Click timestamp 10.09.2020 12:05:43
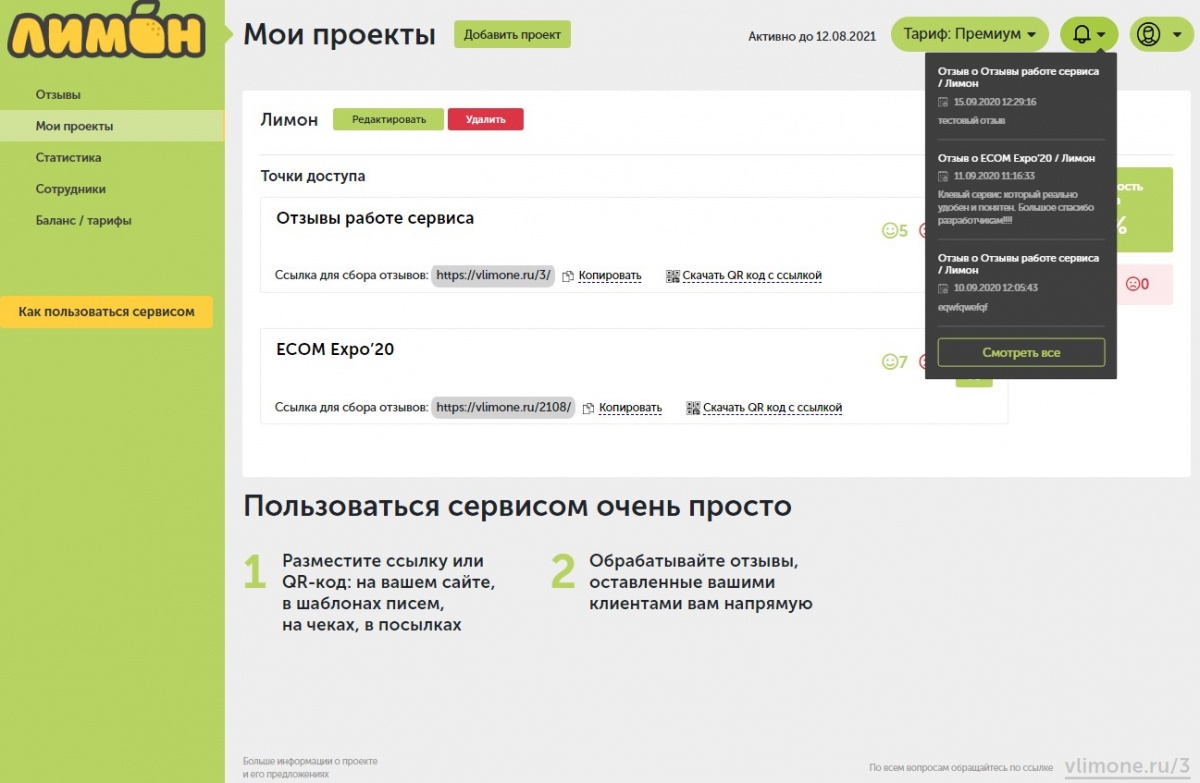Image resolution: width=1200 pixels, height=783 pixels. [x=996, y=288]
